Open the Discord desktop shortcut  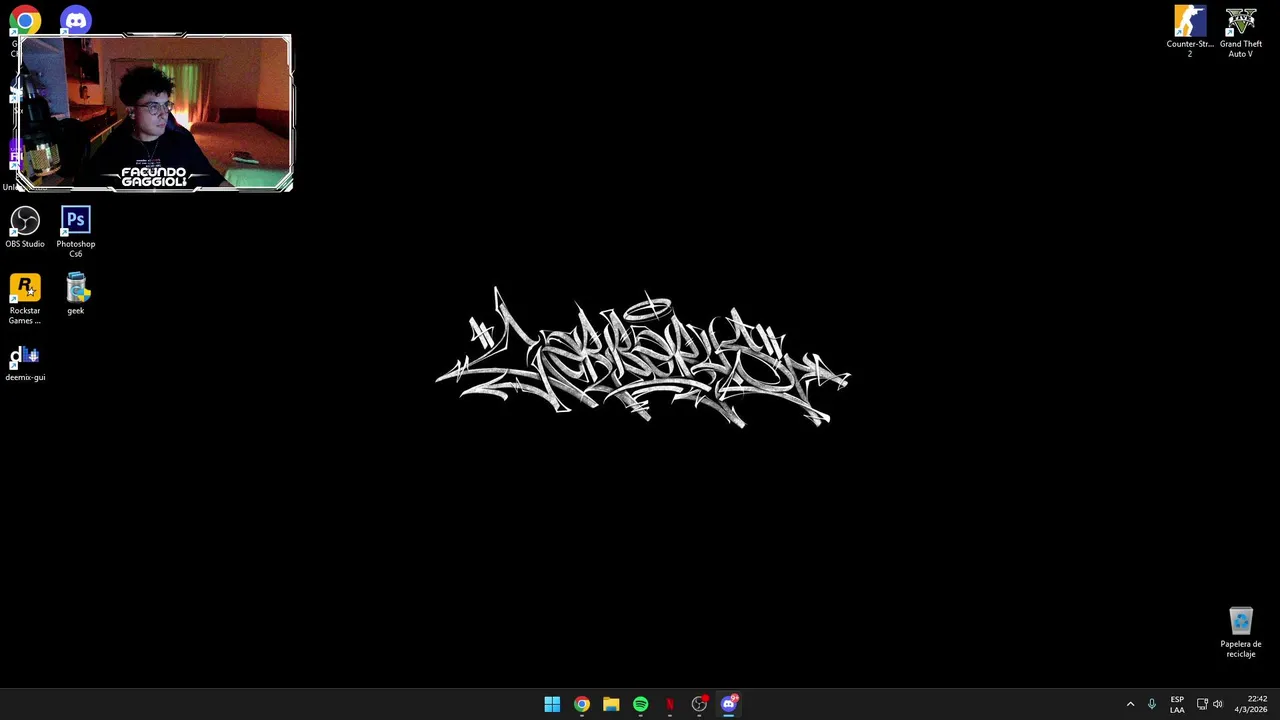[x=76, y=19]
